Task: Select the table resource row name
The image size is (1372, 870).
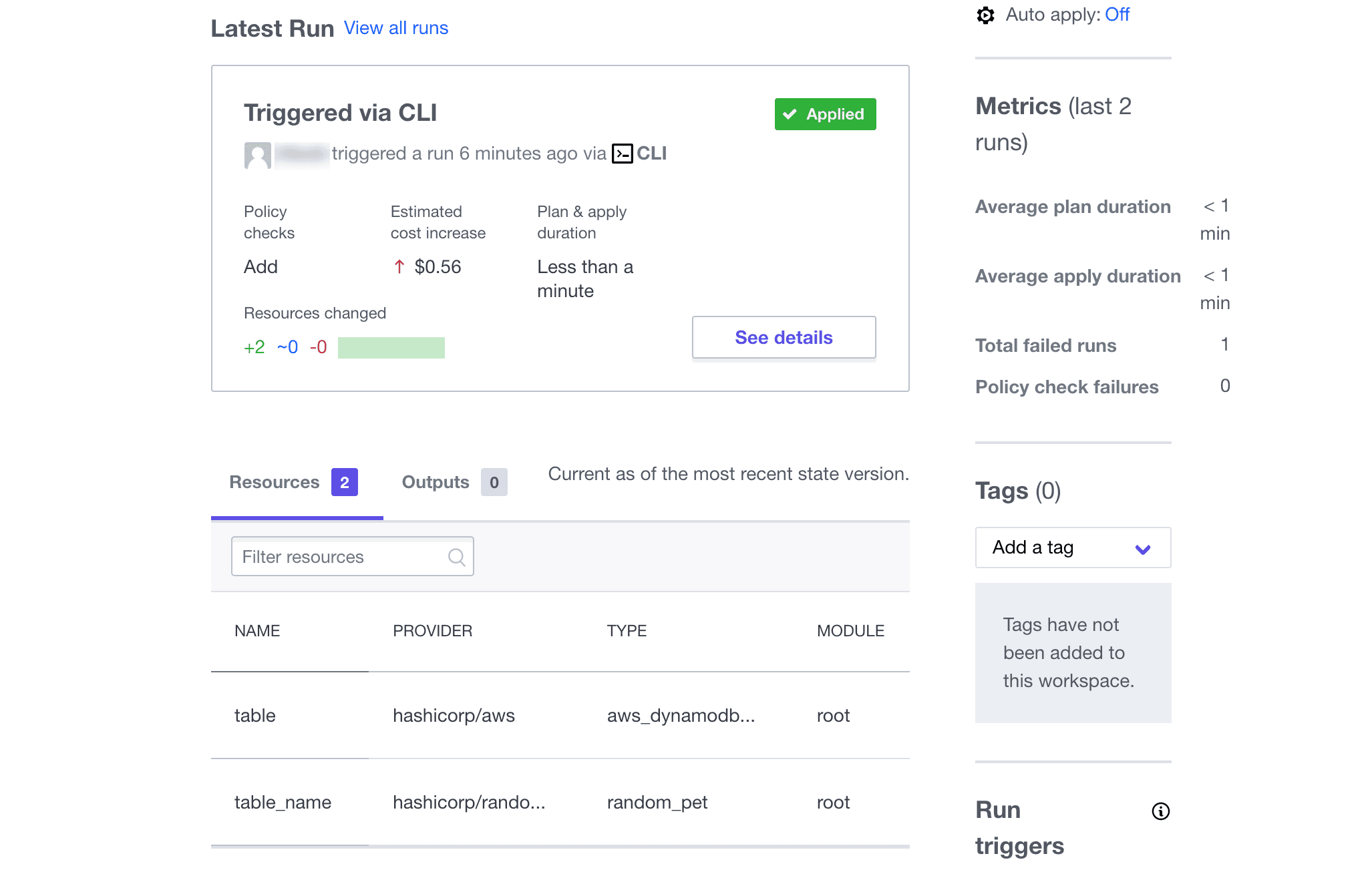Action: (255, 716)
